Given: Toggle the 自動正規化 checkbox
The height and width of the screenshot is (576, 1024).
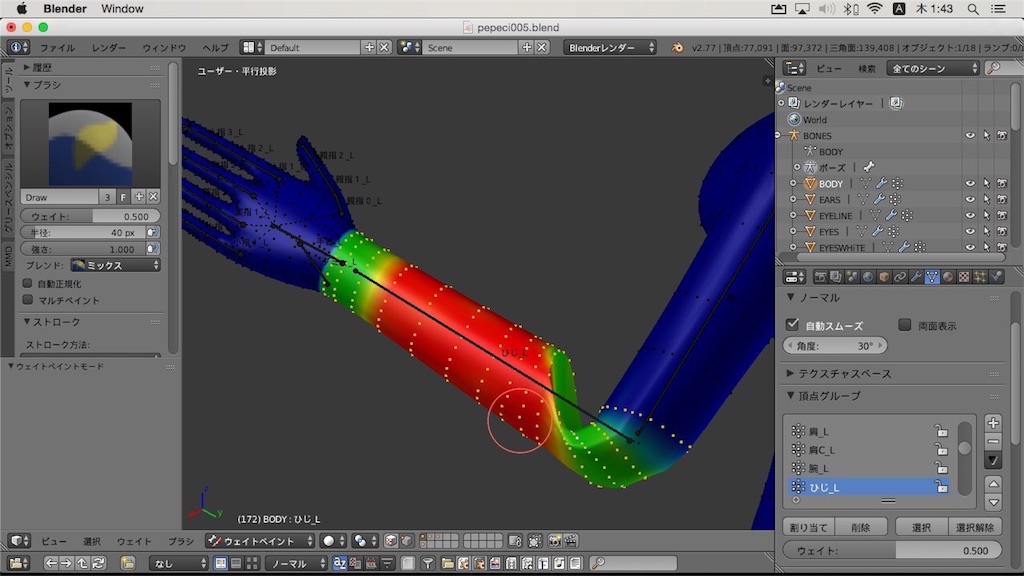Looking at the screenshot, I should pyautogui.click(x=27, y=283).
